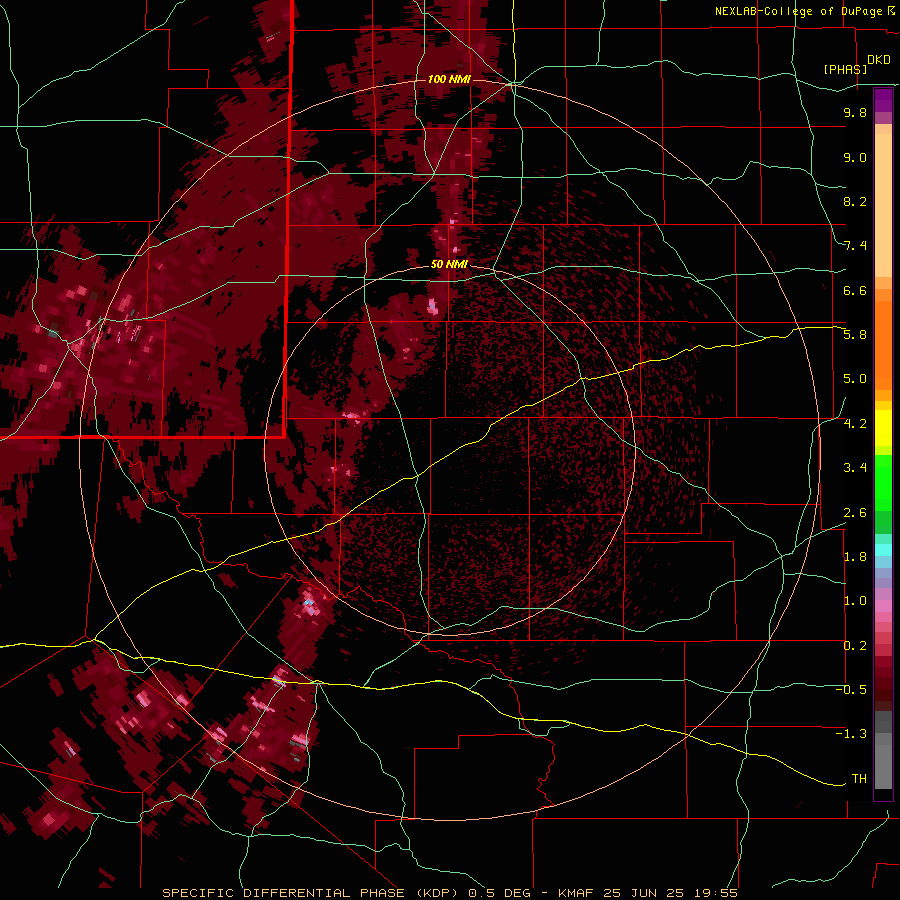
Task: Click the 1.0 value on color scale
Action: point(855,601)
